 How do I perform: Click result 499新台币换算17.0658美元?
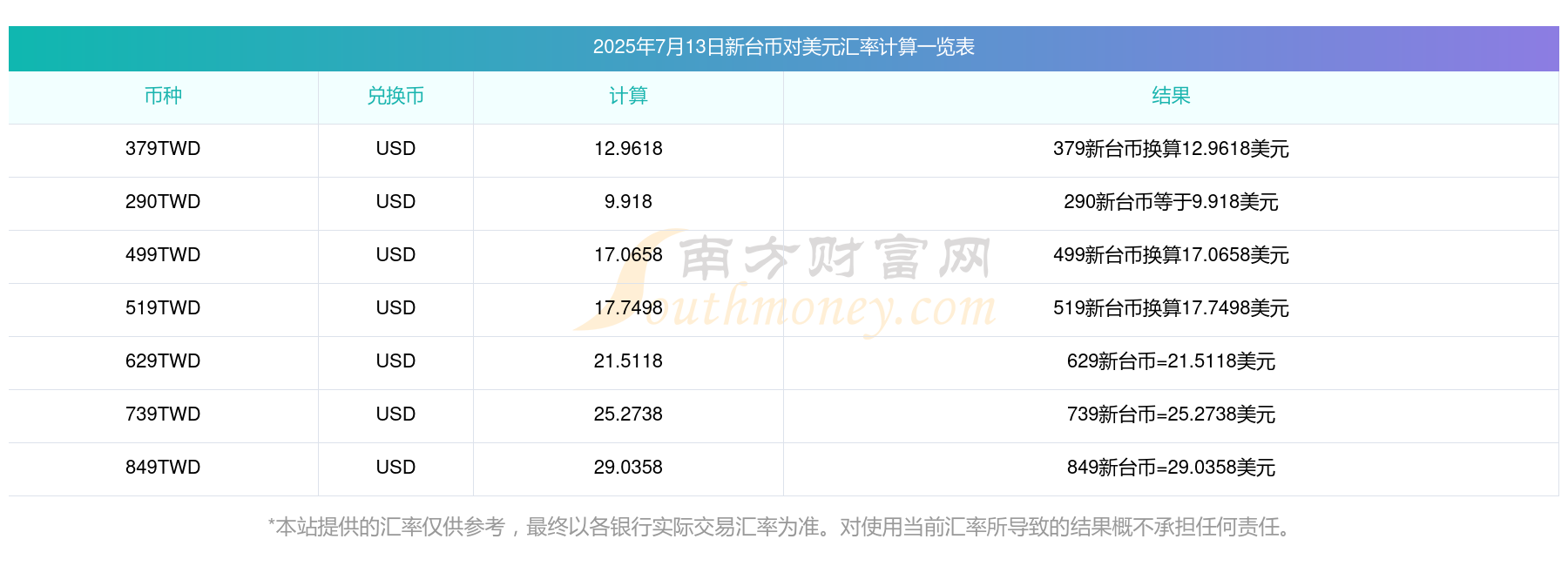pyautogui.click(x=1171, y=255)
